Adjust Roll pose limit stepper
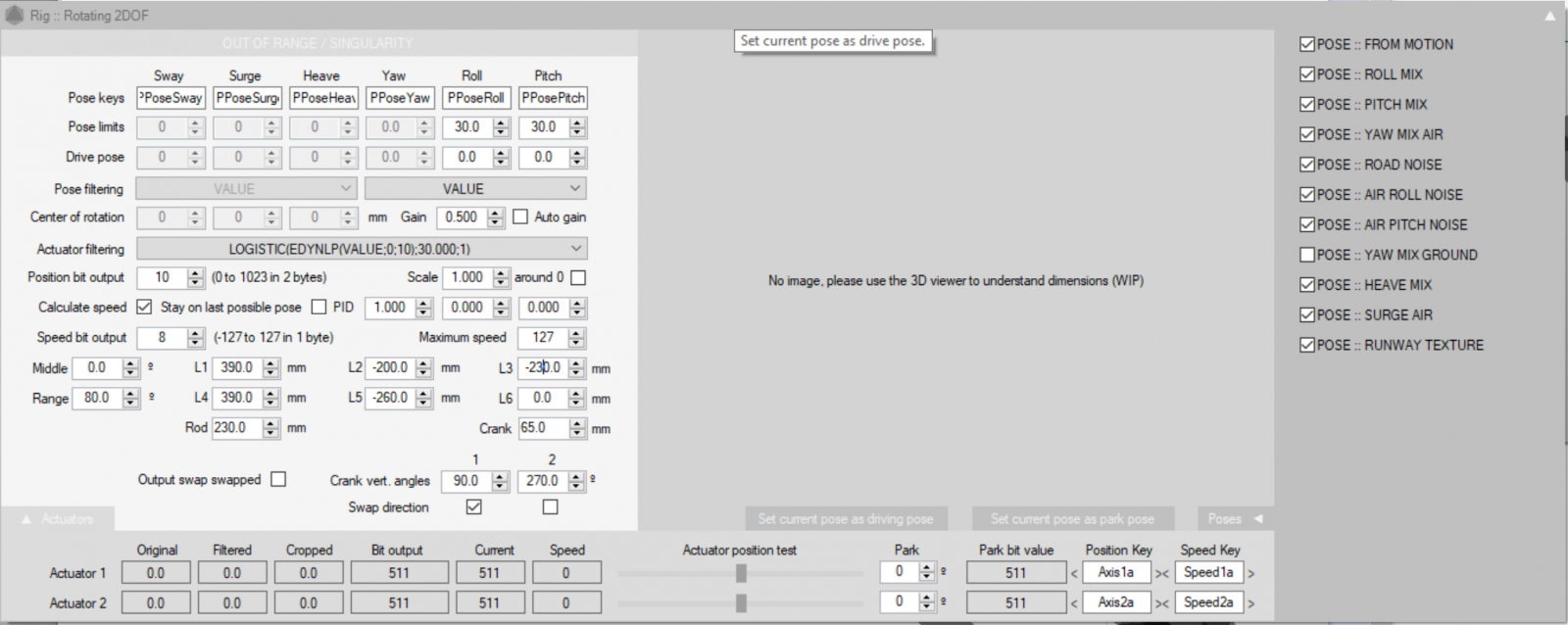This screenshot has width=1568, height=625. [502, 127]
